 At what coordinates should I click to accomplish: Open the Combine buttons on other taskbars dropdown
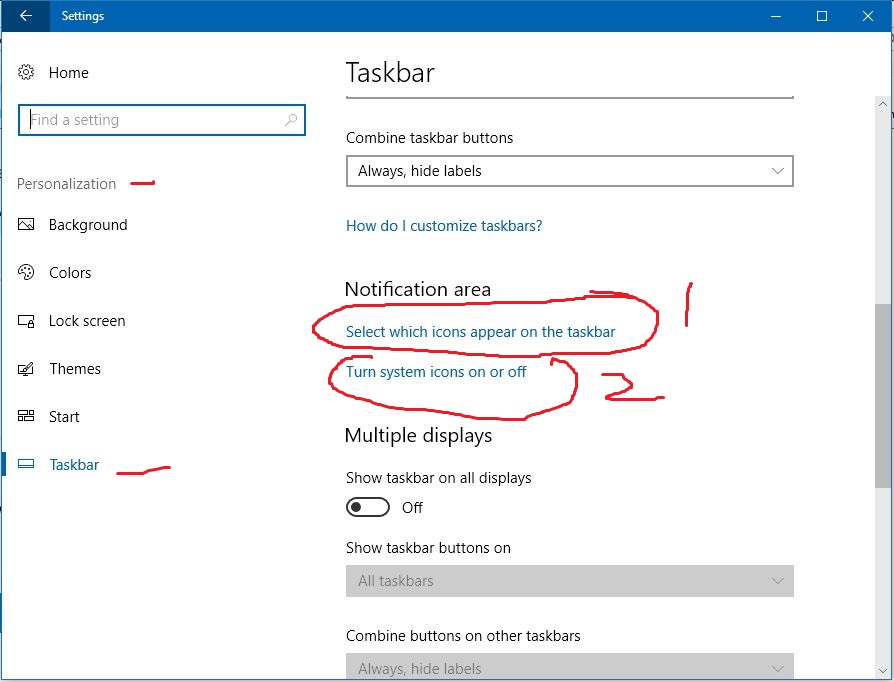click(569, 668)
